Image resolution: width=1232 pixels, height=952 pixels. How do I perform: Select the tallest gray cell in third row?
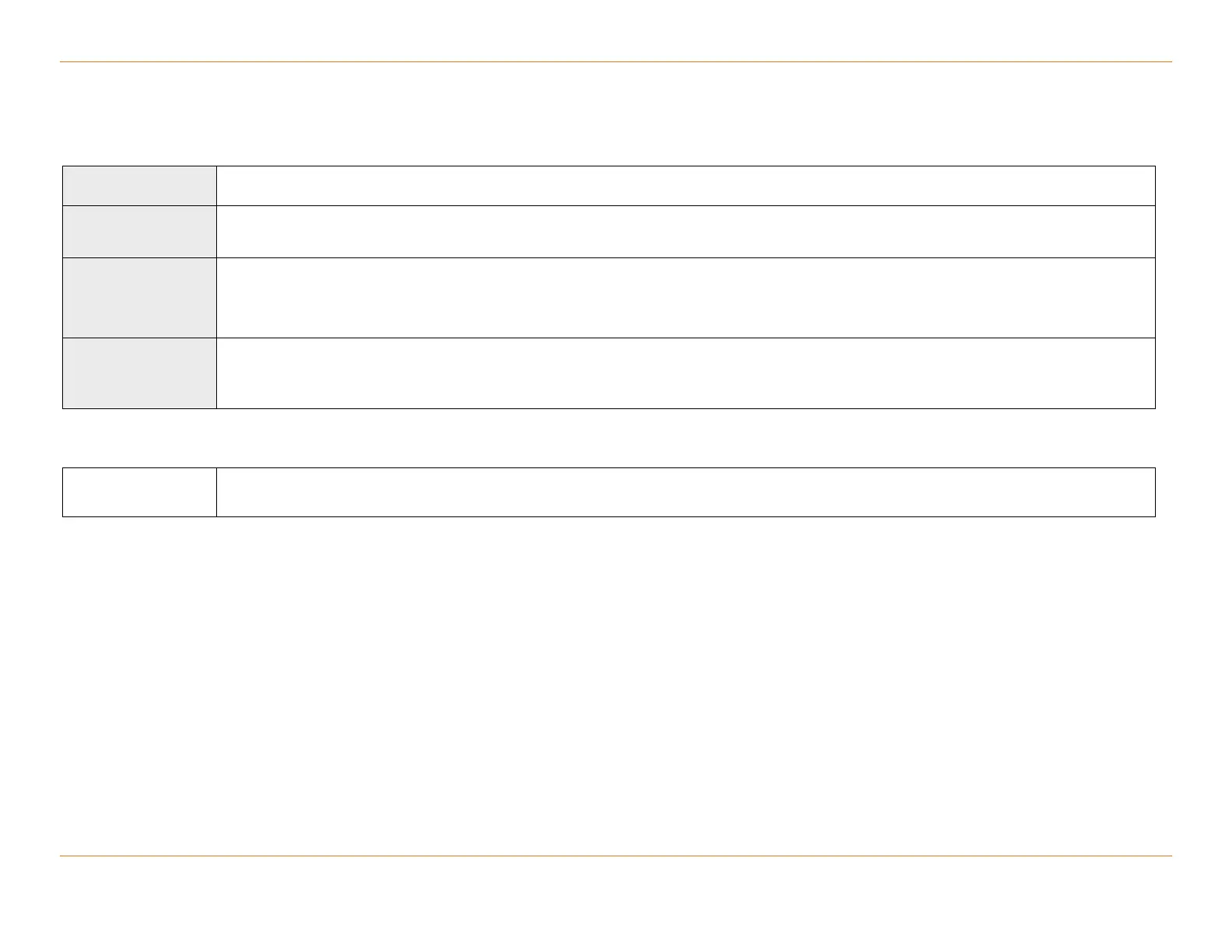(139, 298)
